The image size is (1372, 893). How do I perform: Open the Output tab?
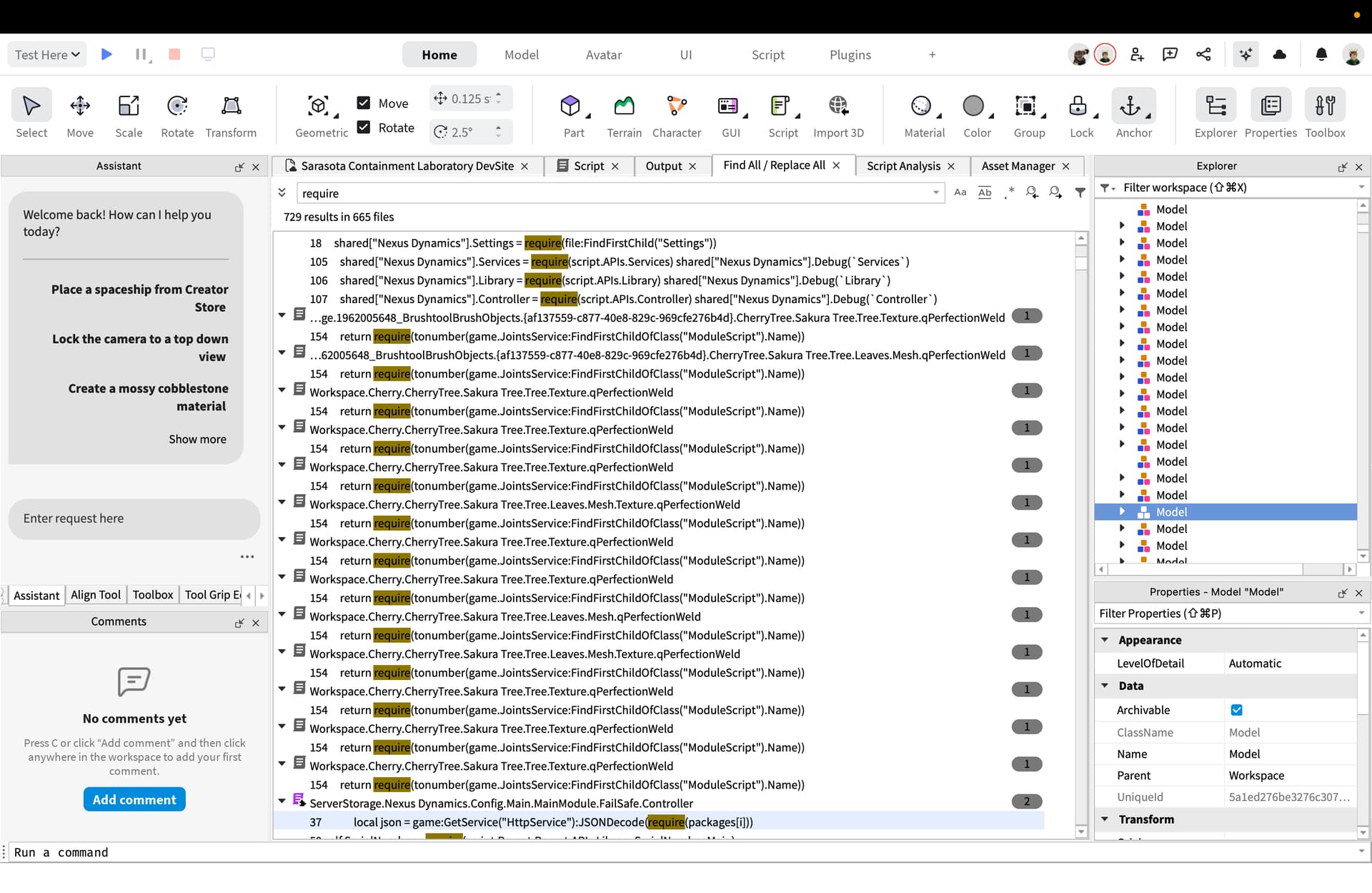[663, 166]
